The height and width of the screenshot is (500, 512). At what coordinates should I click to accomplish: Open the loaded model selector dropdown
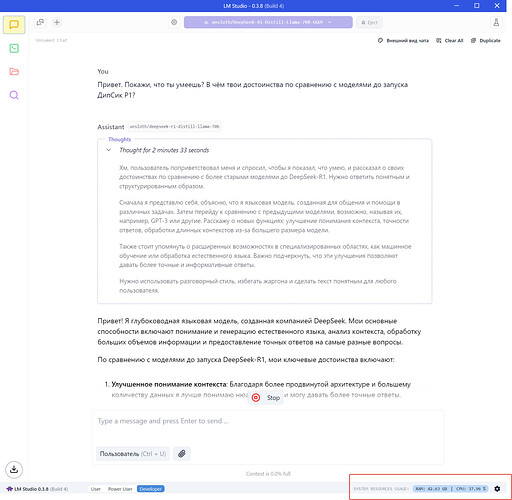pyautogui.click(x=268, y=22)
